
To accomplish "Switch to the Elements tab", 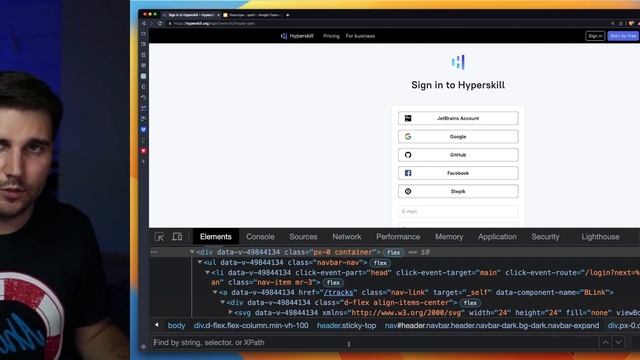I will (216, 237).
